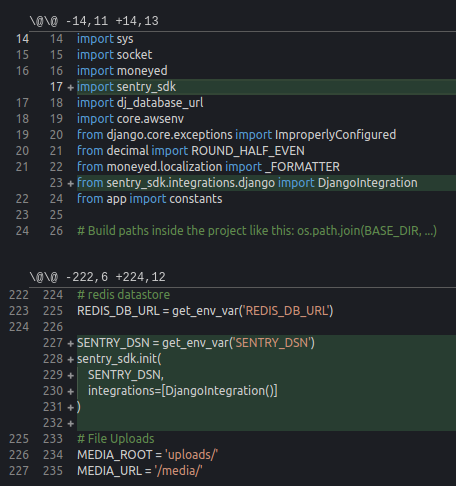456x486 pixels.
Task: Click the line 'from app import constants'
Action: pyautogui.click(x=150, y=199)
